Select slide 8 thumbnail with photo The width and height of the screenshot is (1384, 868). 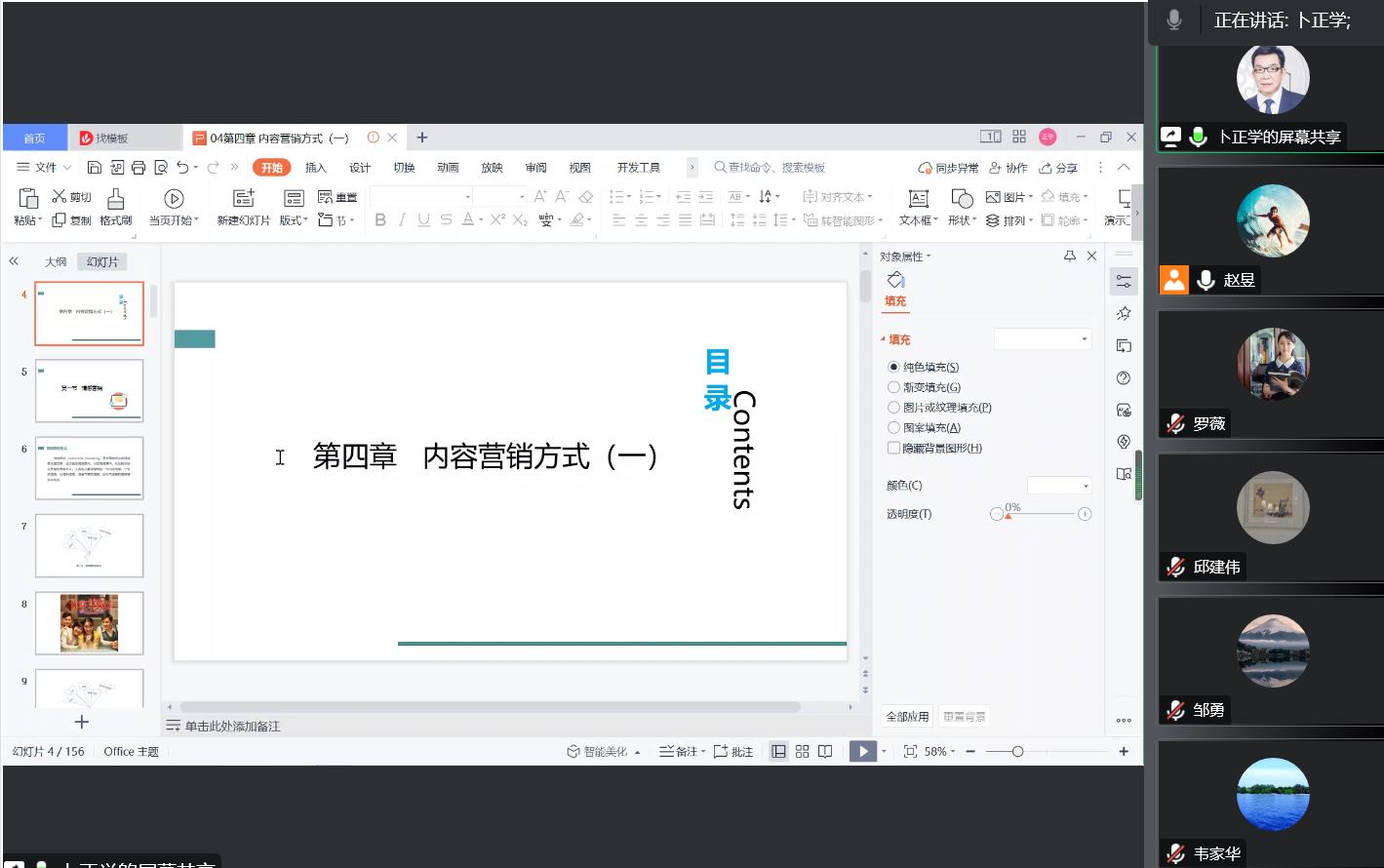tap(89, 623)
